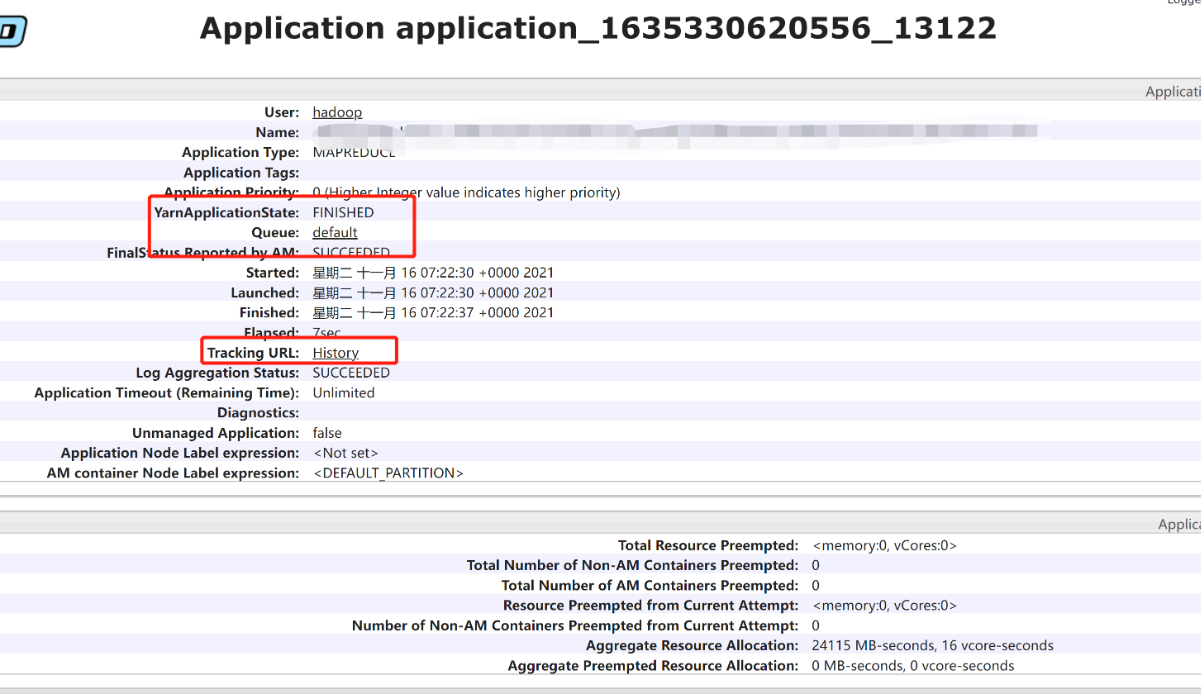1201x694 pixels.
Task: Click the Non-AM Containers Preempted from Current Attempt count
Action: tap(816, 626)
